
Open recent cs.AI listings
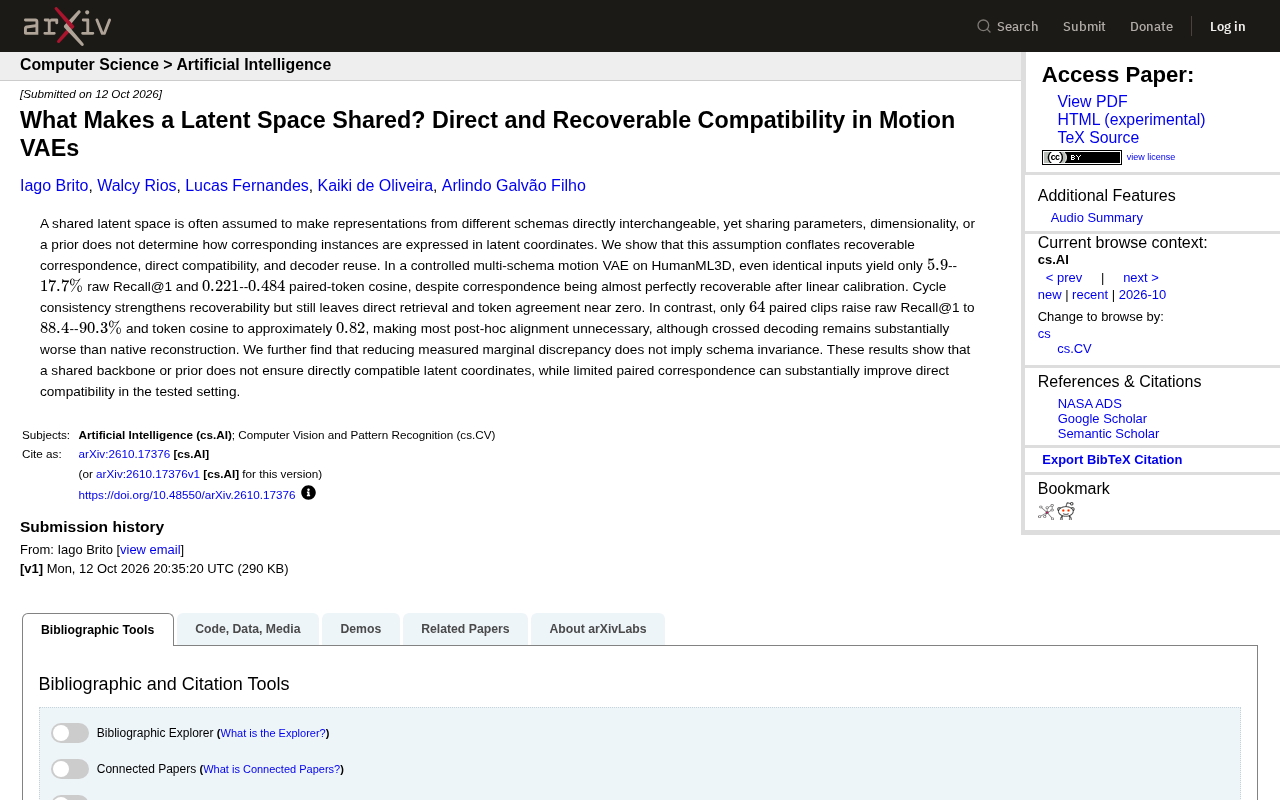[1090, 295]
